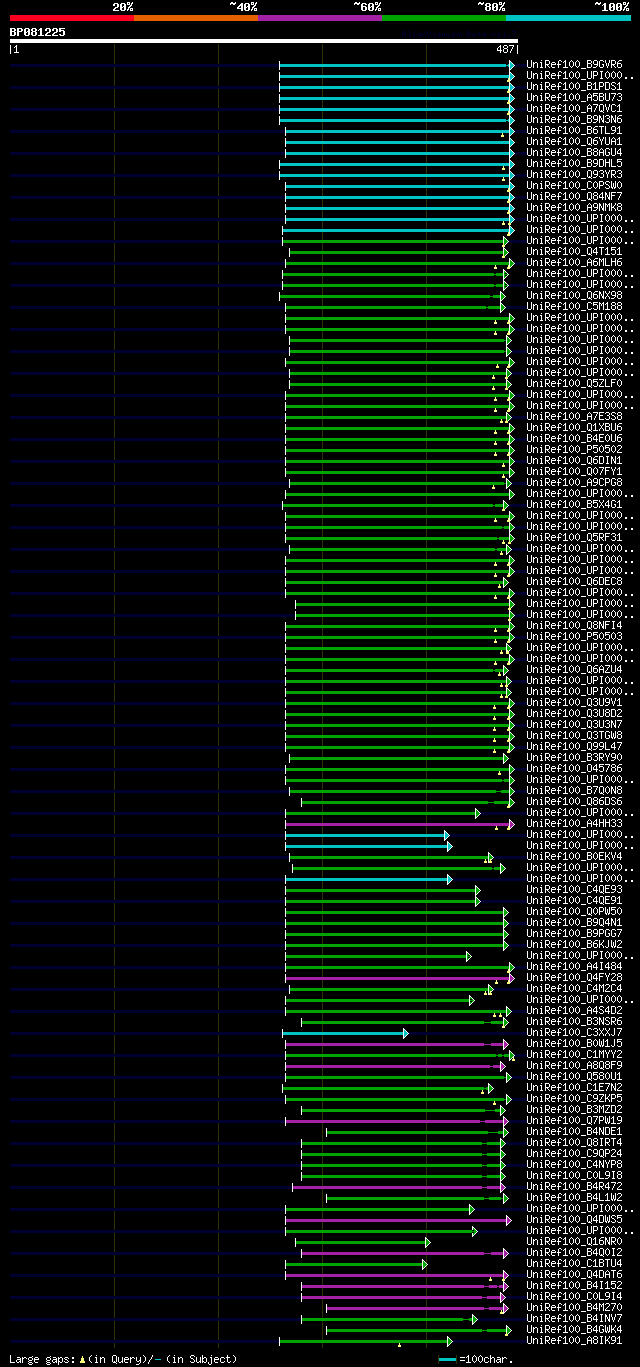640x1367 pixels.
Task: Select the UniRef100_P50502 label
Action: point(573,449)
